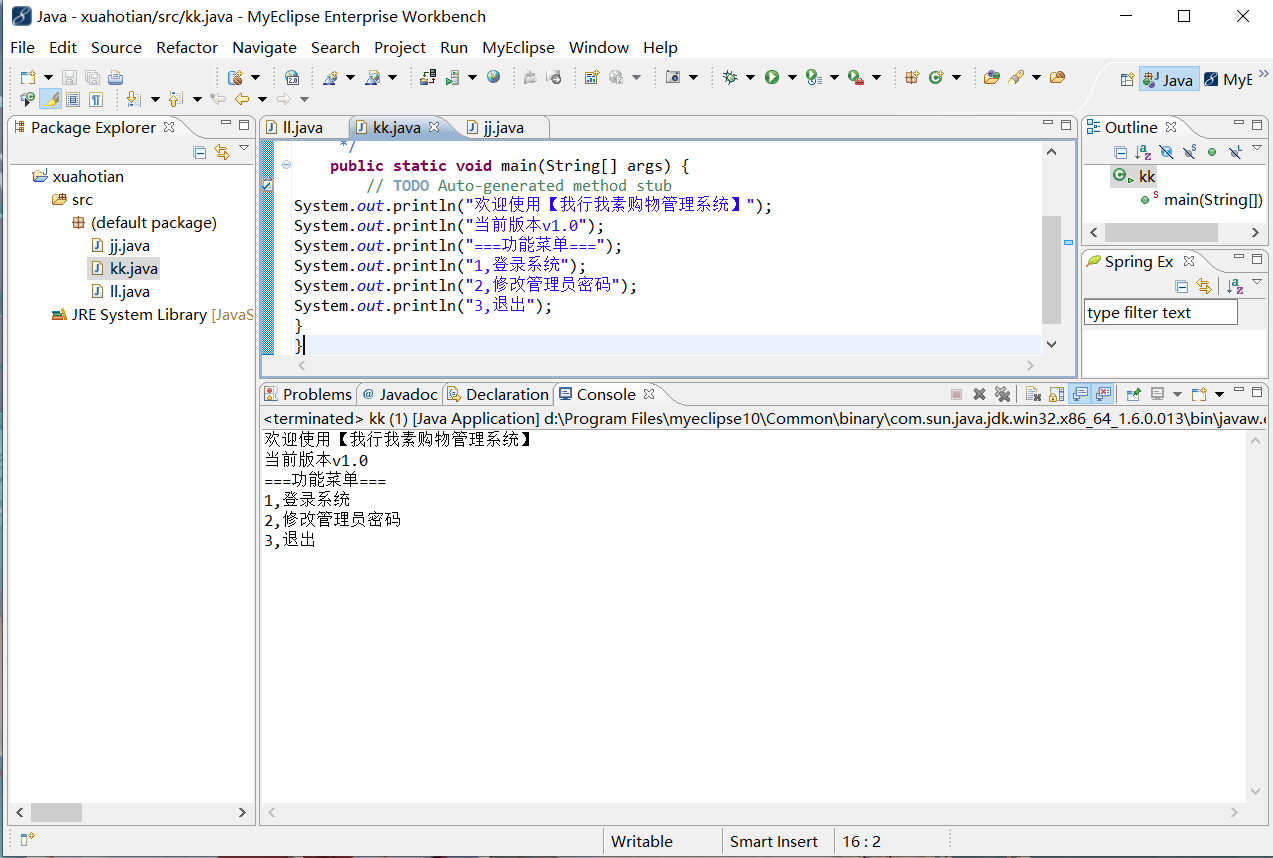Click Remove All Terminated Launches double-X icon
Image resolution: width=1273 pixels, height=858 pixels.
pos(1002,394)
